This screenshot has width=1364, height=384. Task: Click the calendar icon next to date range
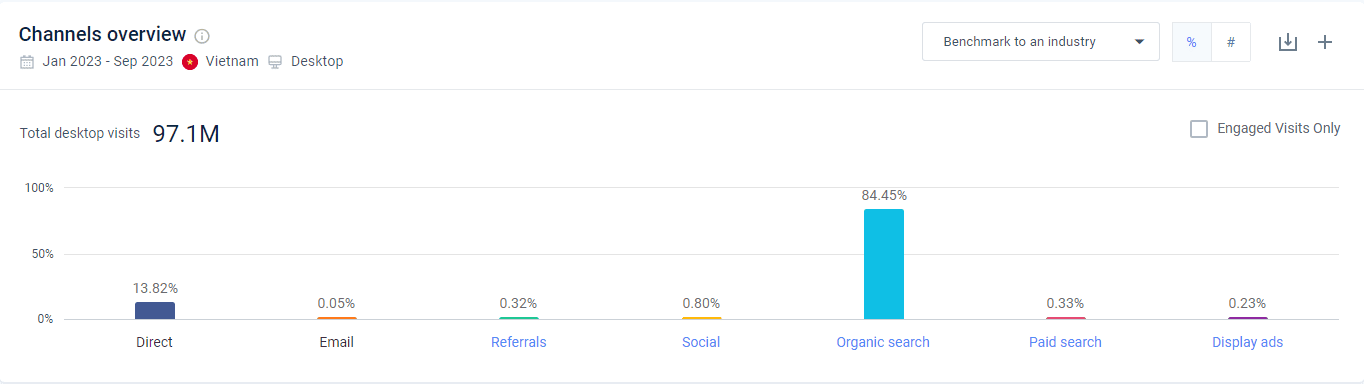[x=27, y=62]
